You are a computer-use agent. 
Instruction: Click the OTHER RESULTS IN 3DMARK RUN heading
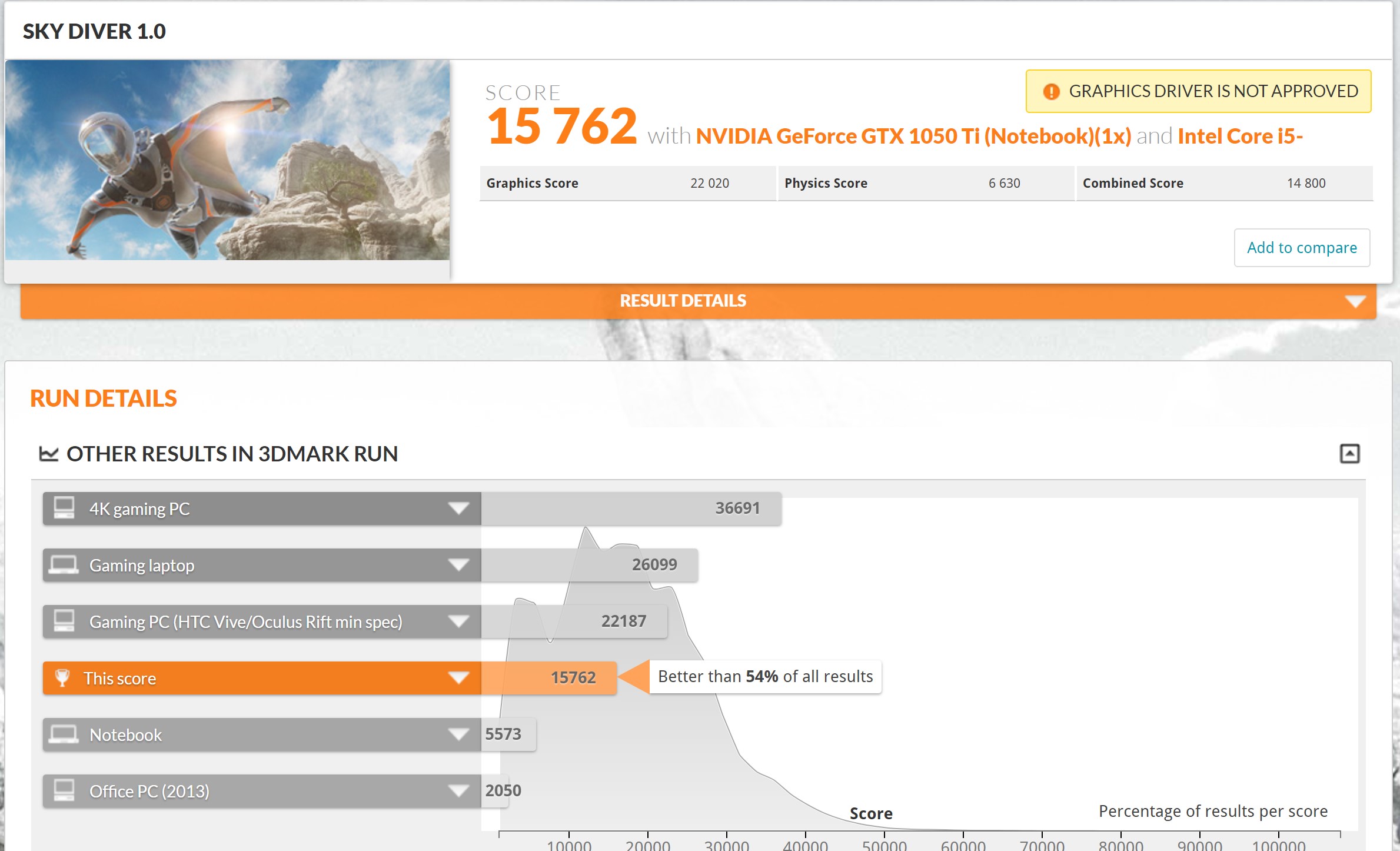tap(232, 454)
